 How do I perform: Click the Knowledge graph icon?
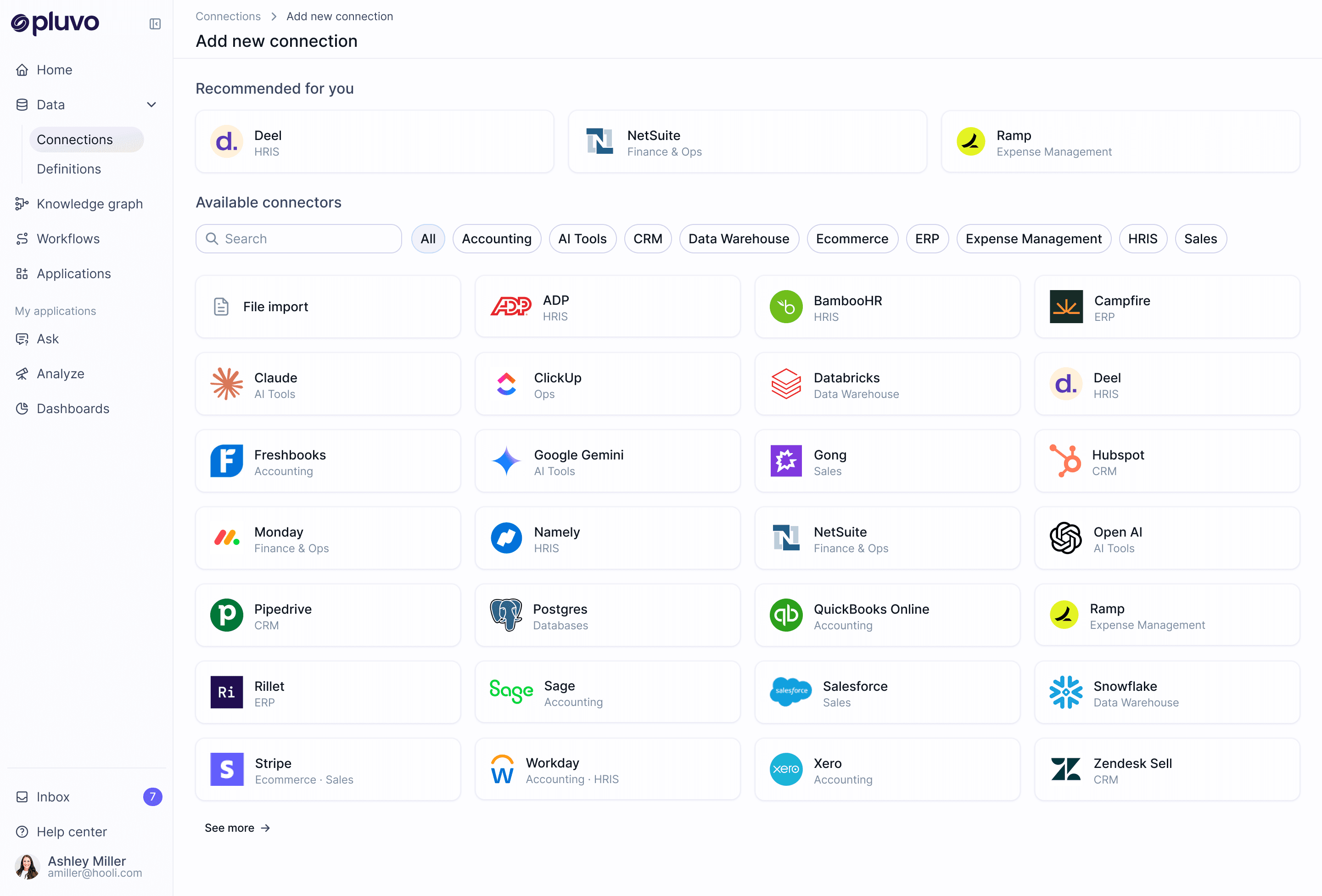tap(22, 204)
